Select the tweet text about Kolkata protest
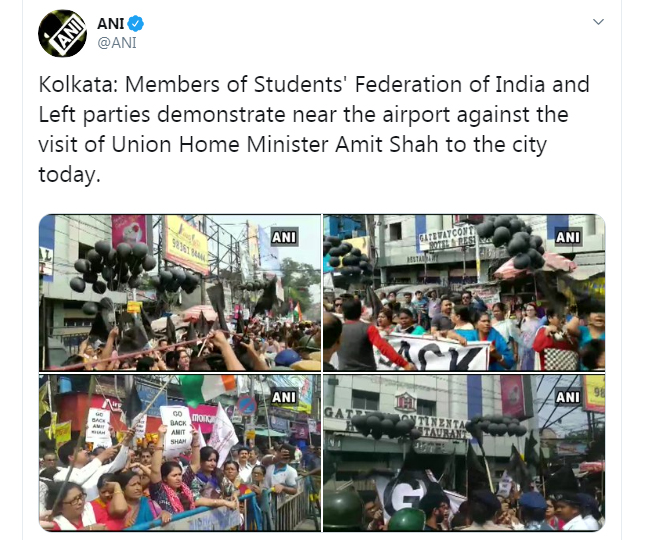Image resolution: width=650 pixels, height=540 pixels. (314, 129)
